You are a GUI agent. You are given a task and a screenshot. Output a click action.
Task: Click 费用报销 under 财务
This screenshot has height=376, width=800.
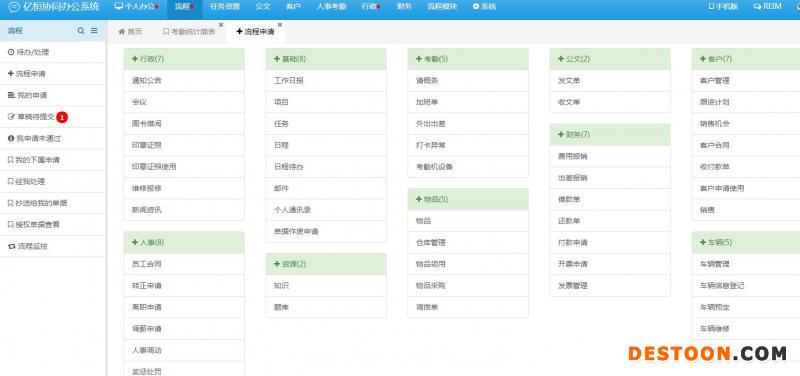pyautogui.click(x=610, y=157)
